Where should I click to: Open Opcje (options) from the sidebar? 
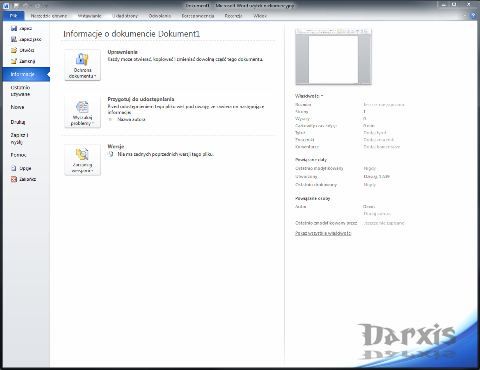21,168
